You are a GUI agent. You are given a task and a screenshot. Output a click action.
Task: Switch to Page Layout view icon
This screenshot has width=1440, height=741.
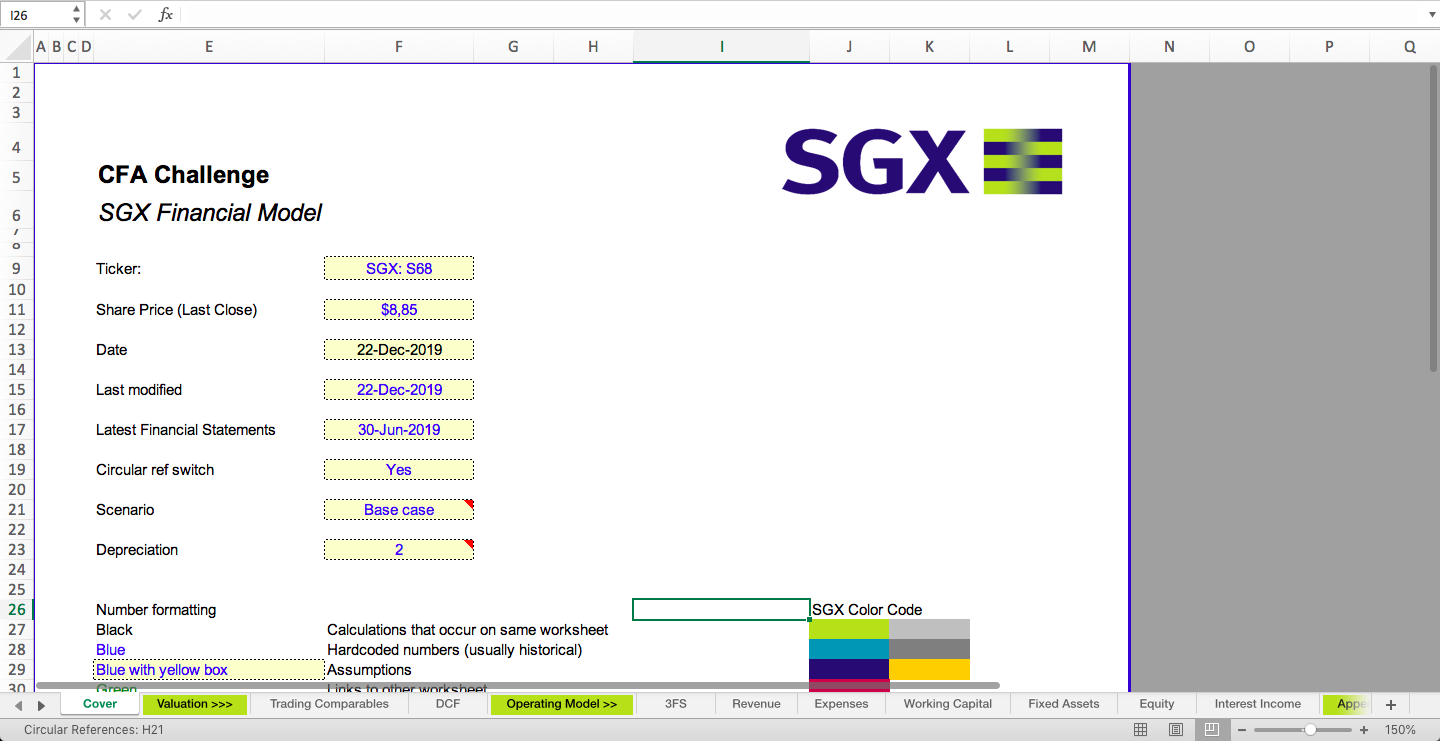coord(1176,731)
